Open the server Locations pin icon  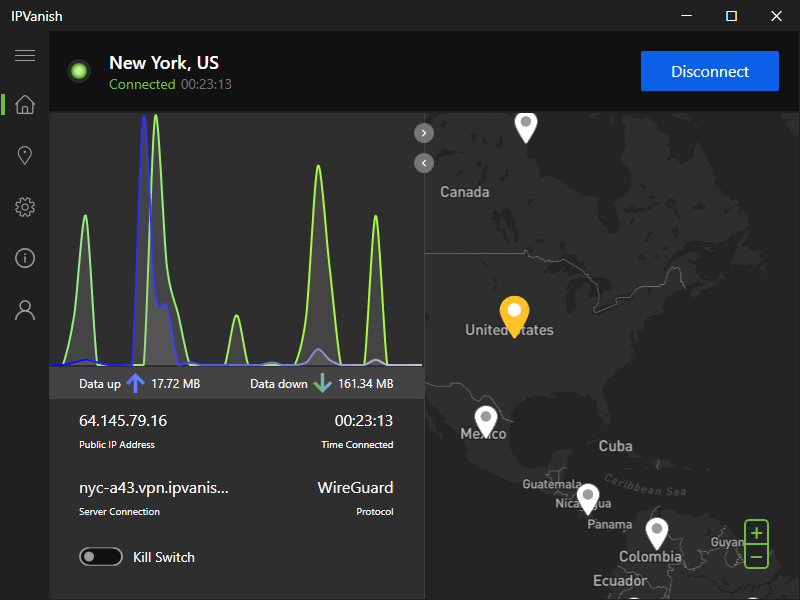pos(25,155)
